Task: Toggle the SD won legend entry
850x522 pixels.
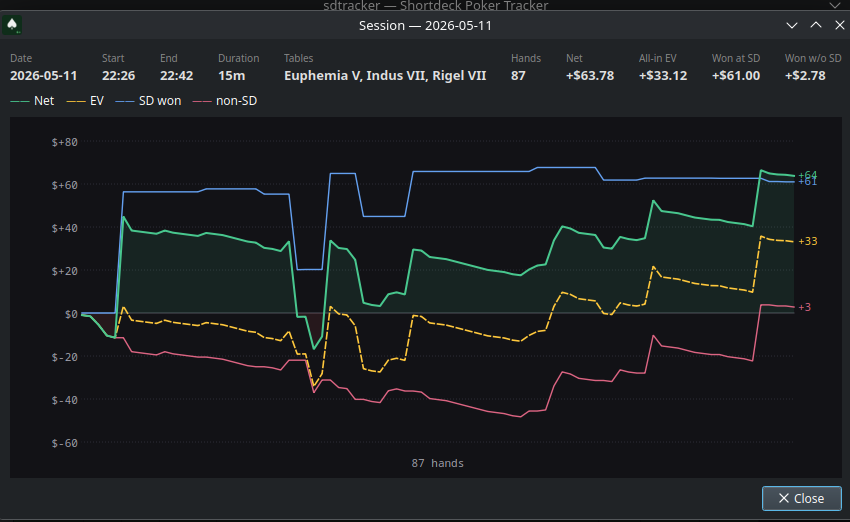Action: 149,101
